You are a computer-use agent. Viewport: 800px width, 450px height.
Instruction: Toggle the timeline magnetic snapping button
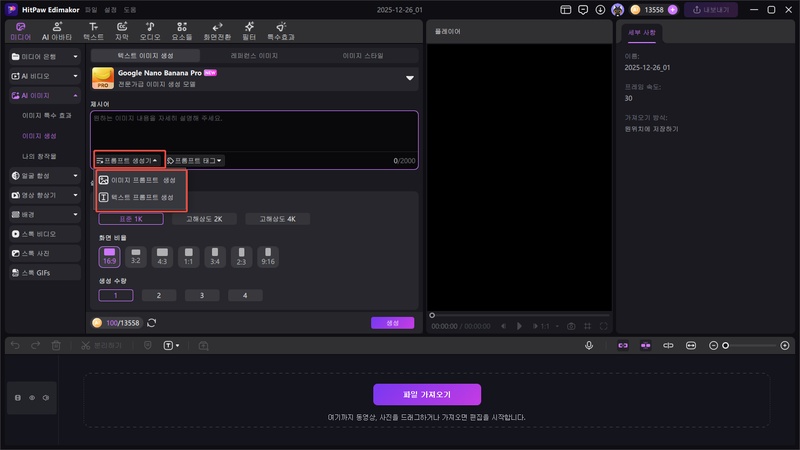tap(645, 345)
